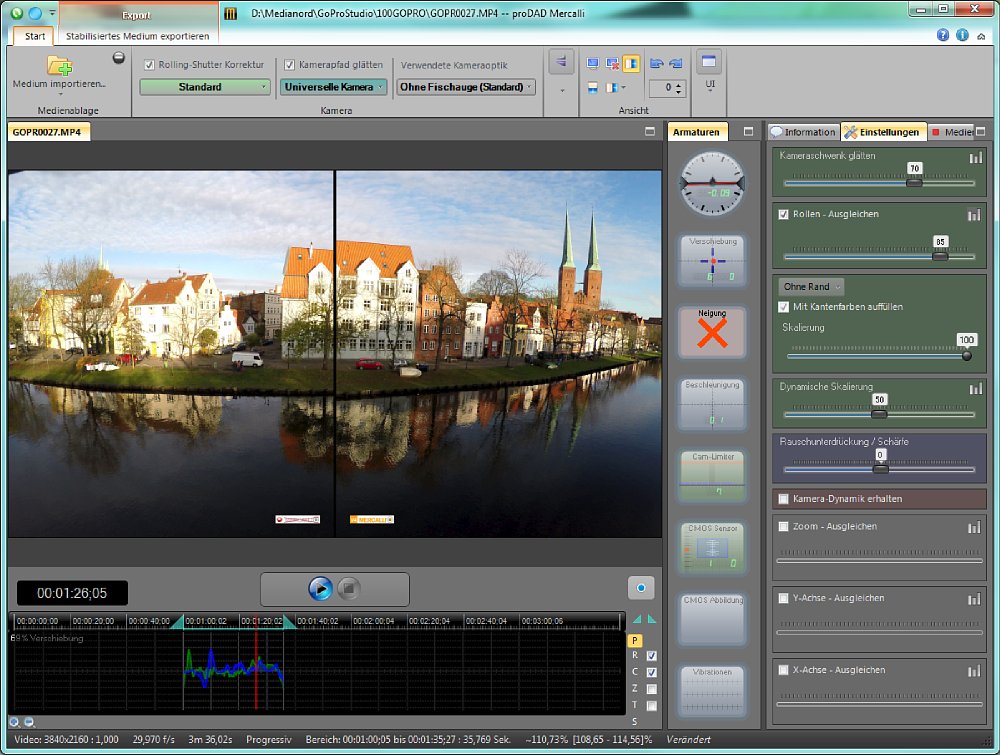Expand the Ohne Rand dropdown
The image size is (1000, 755).
[x=811, y=287]
